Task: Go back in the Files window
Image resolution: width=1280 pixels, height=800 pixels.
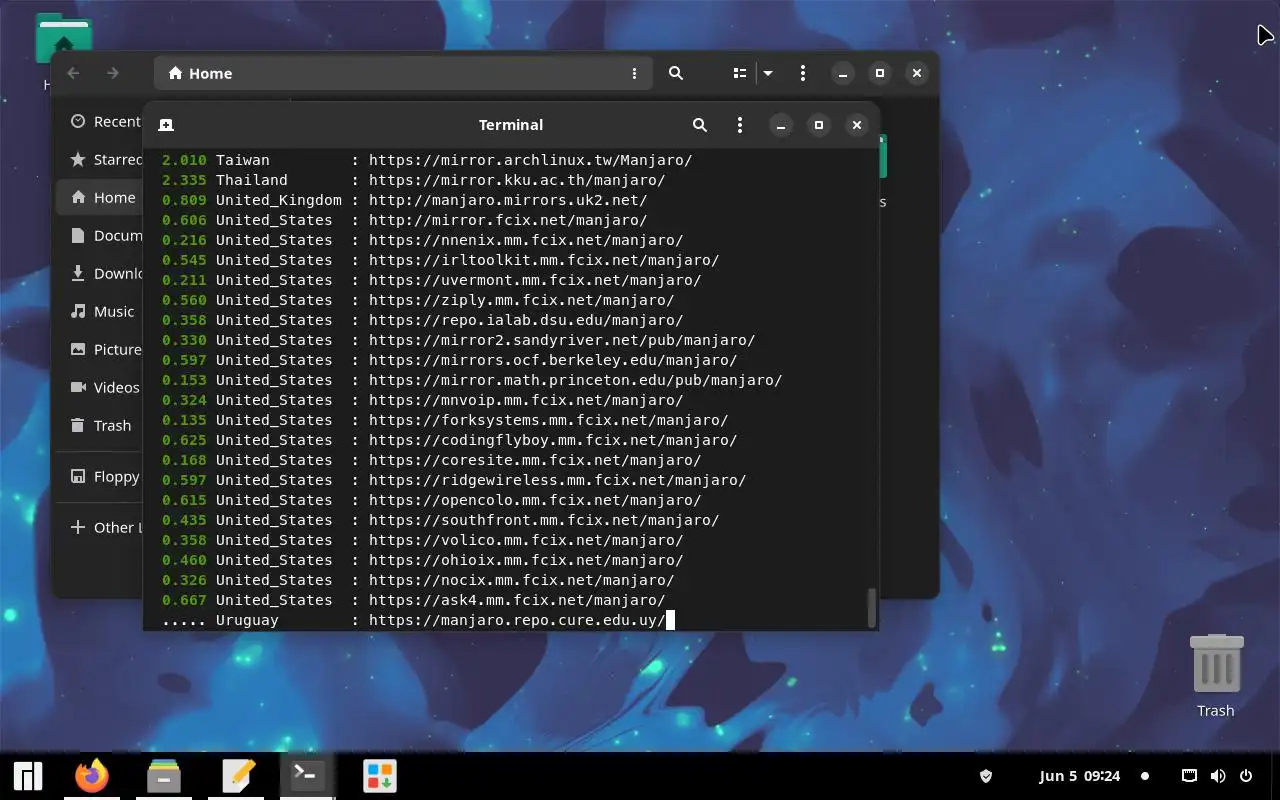Action: tap(73, 73)
